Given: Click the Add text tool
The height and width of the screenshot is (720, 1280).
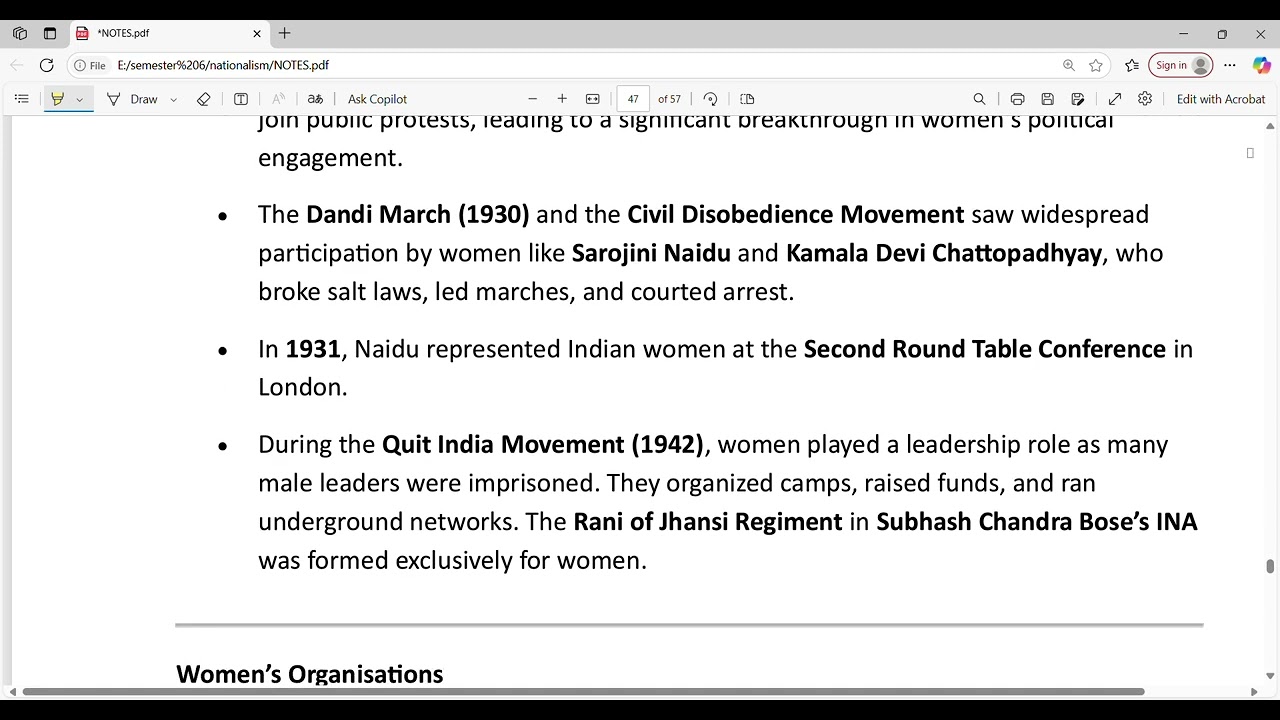Looking at the screenshot, I should pyautogui.click(x=241, y=99).
